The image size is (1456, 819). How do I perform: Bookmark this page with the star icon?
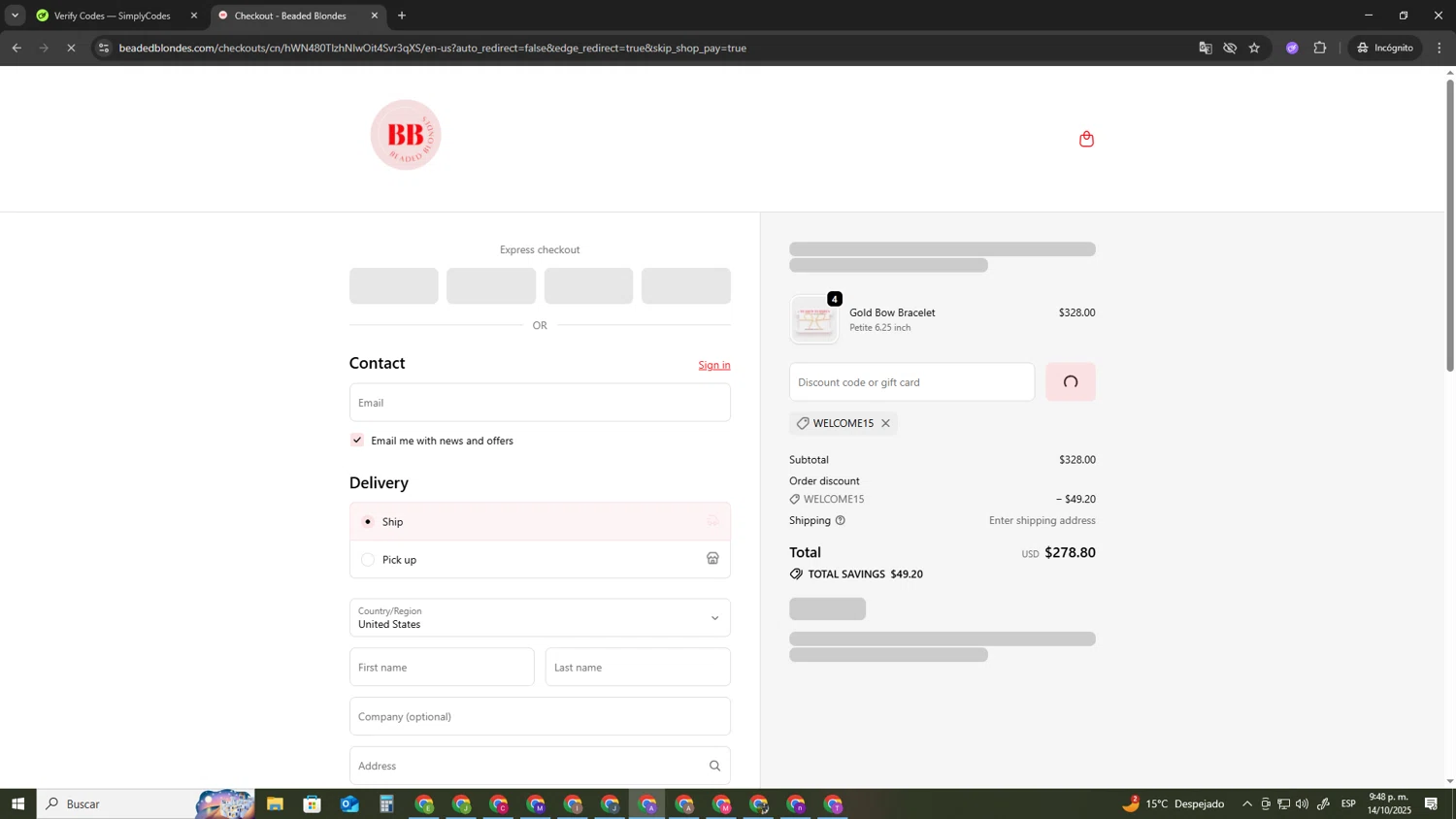click(1254, 48)
